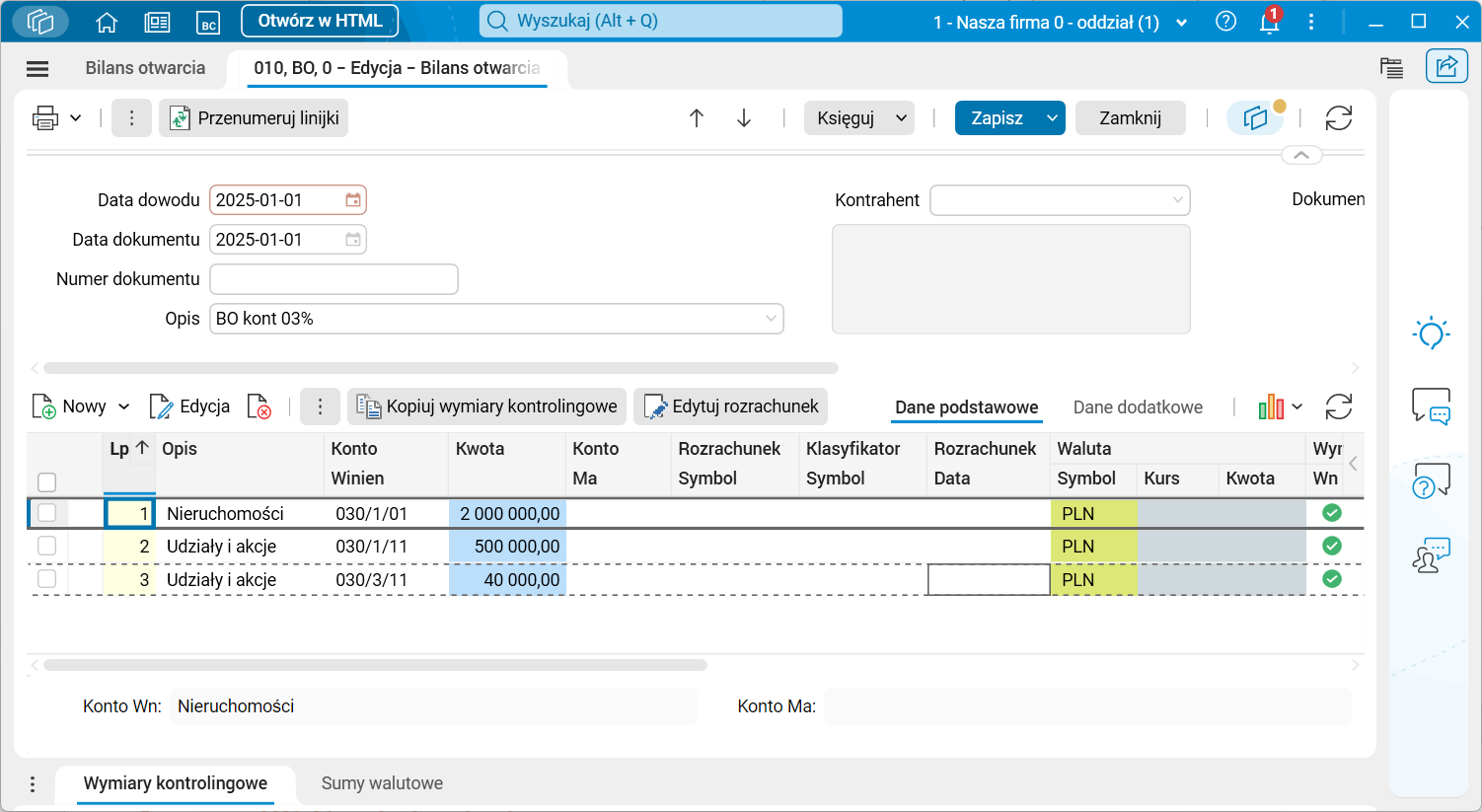Expand the company selector dropdown

coord(1182,23)
